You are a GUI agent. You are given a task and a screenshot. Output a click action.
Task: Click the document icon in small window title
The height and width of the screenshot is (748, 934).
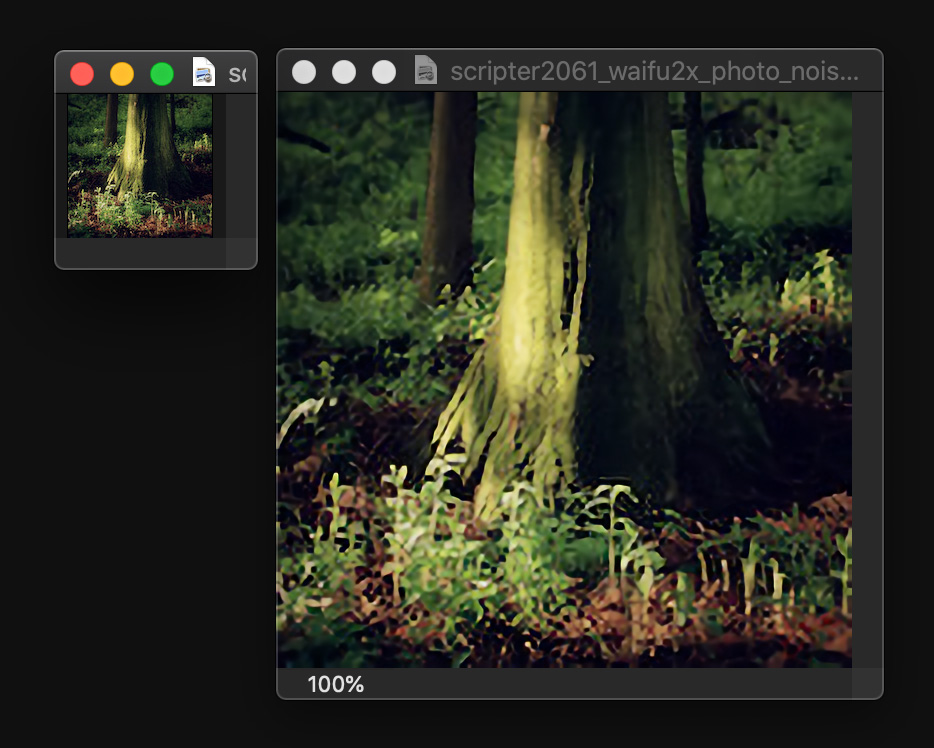pyautogui.click(x=204, y=72)
